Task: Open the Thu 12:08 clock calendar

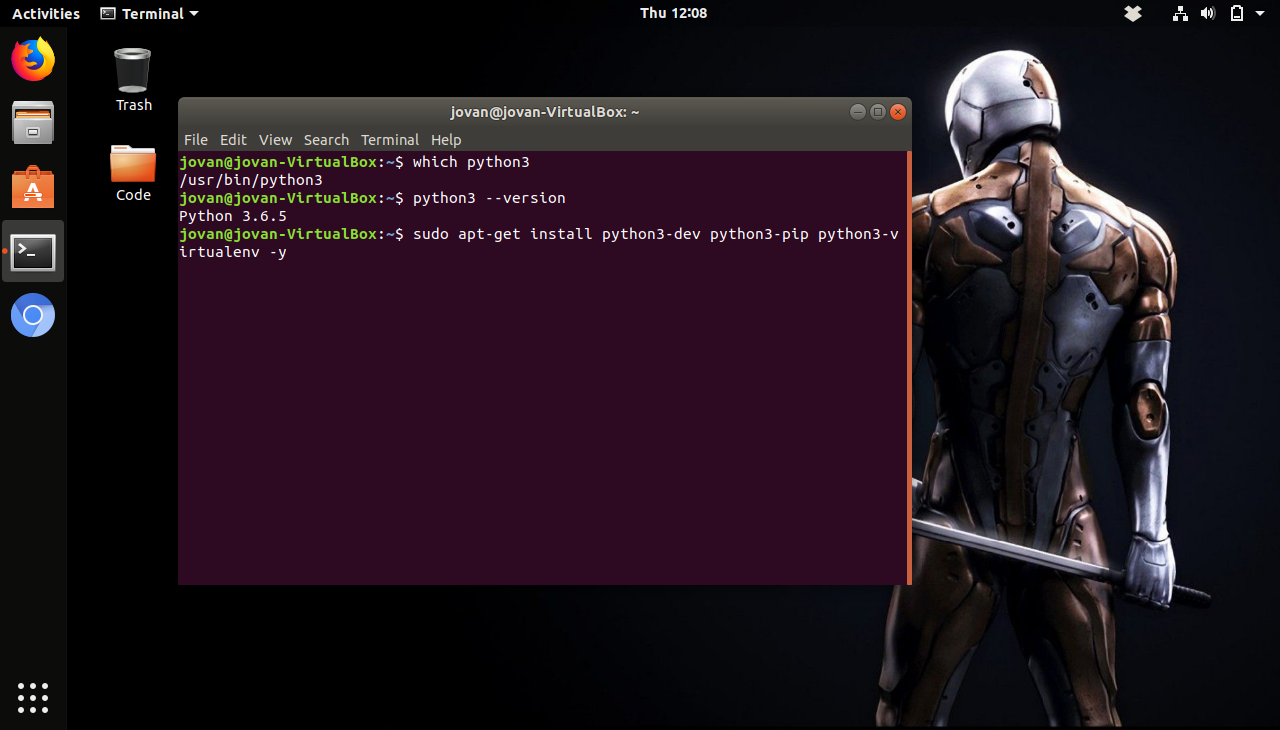Action: (x=673, y=13)
